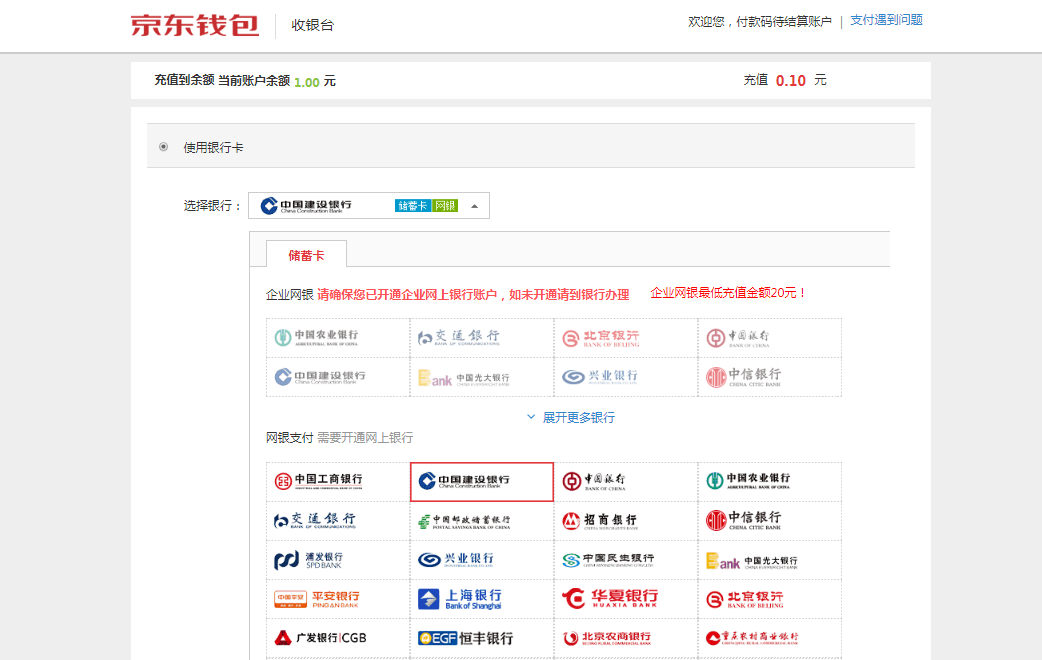The image size is (1042, 660).
Task: Select 中信银行 under 网银支付
Action: 770,520
